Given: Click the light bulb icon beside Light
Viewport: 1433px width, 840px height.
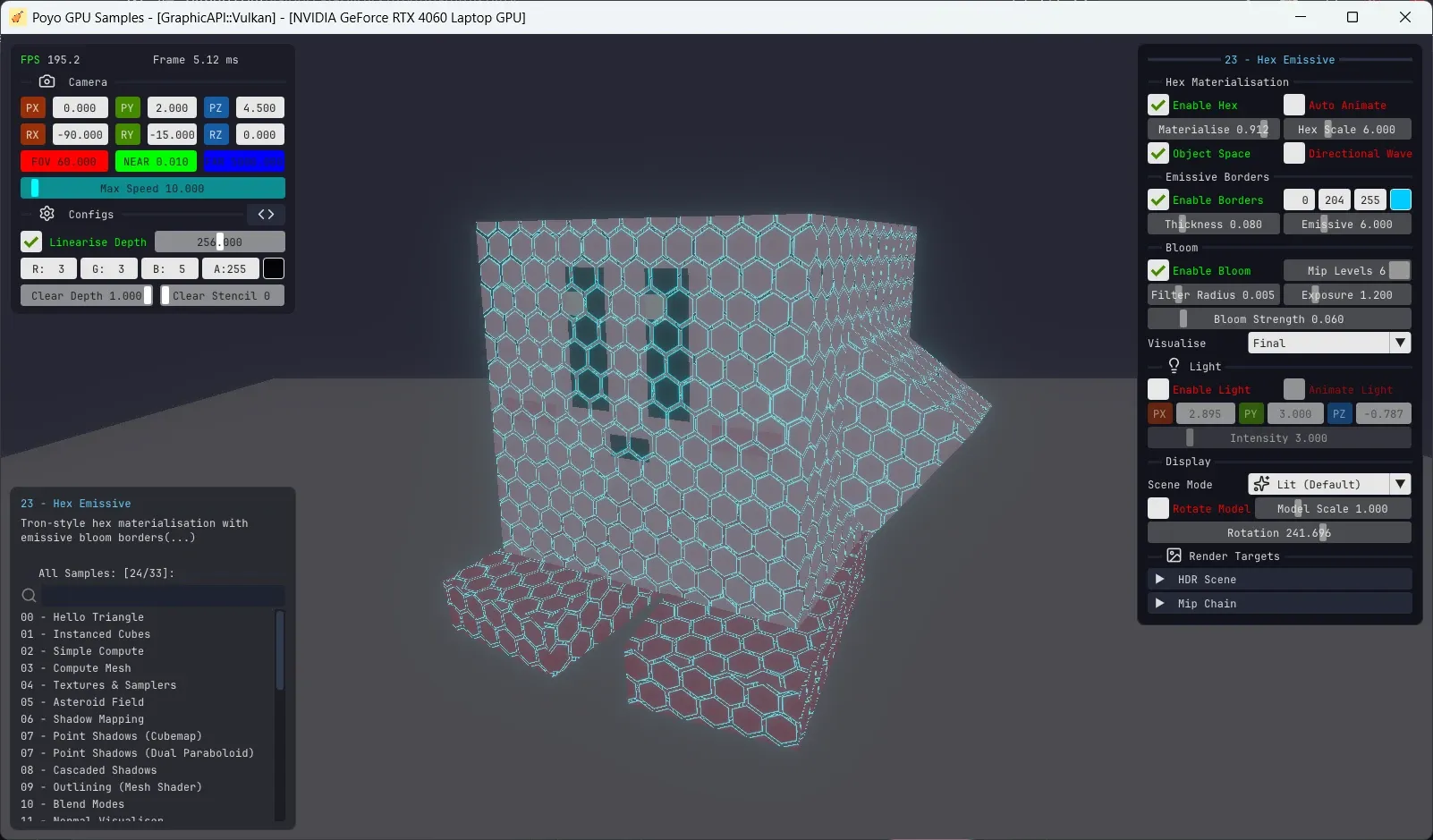Looking at the screenshot, I should click(1175, 366).
